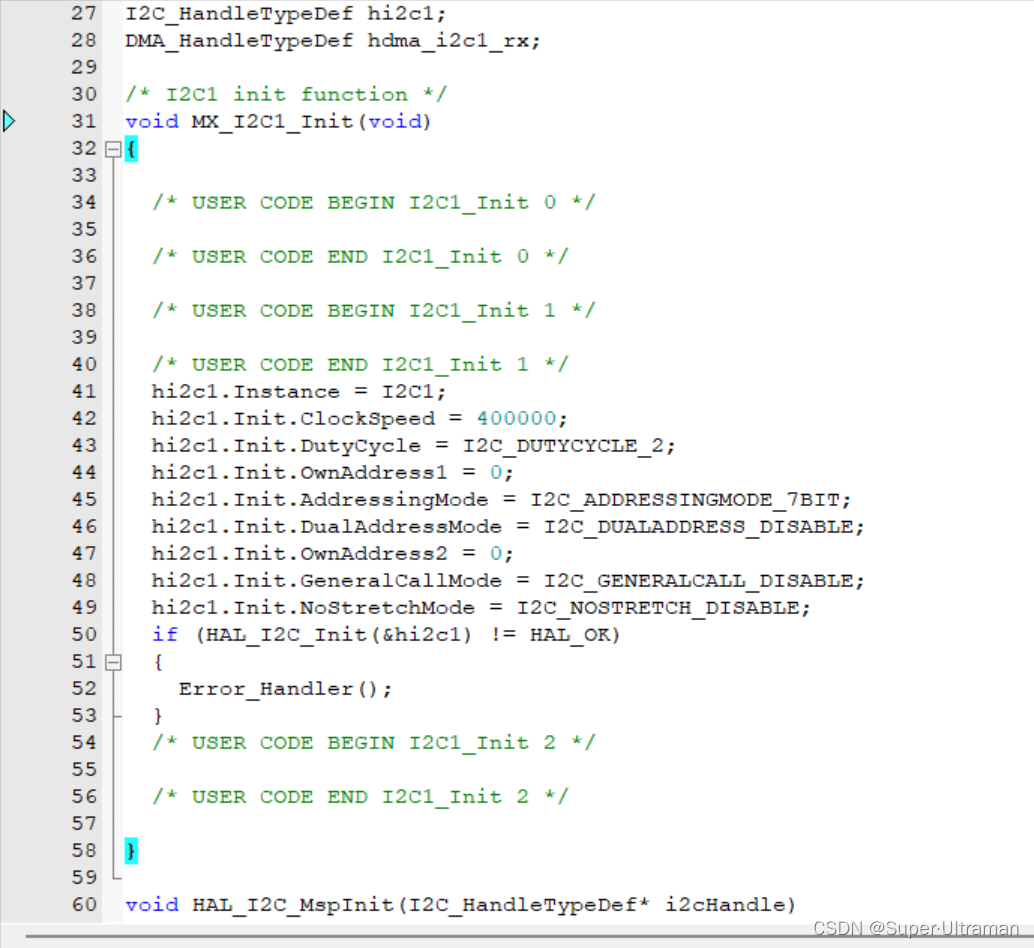This screenshot has height=948, width=1034.
Task: Click the USER CODE BEGIN I2C1_Init 0 comment
Action: click(x=371, y=202)
